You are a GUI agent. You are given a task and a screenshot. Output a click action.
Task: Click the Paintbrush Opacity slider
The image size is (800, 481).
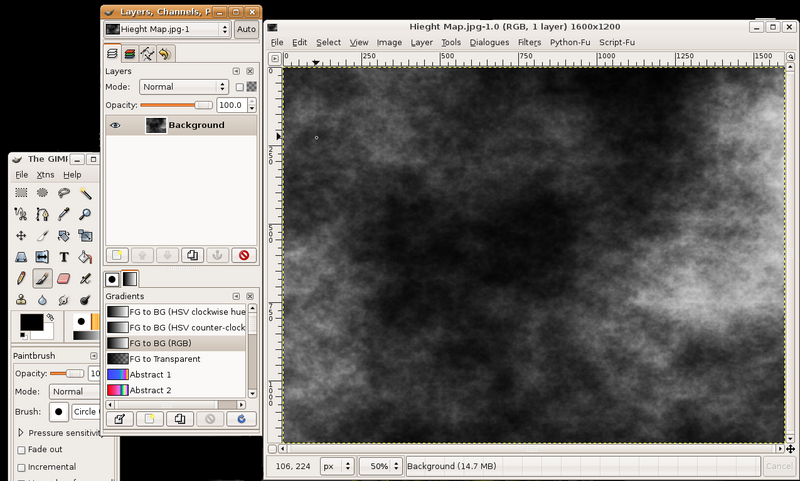click(x=67, y=373)
